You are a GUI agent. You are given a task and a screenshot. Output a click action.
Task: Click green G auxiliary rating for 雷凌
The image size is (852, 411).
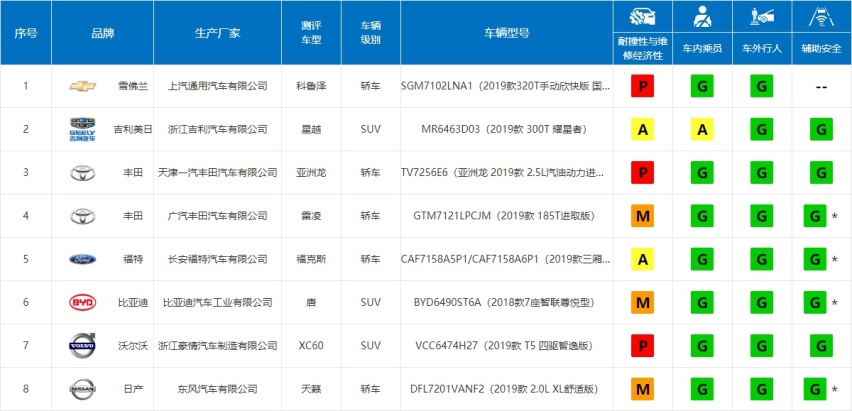(815, 216)
